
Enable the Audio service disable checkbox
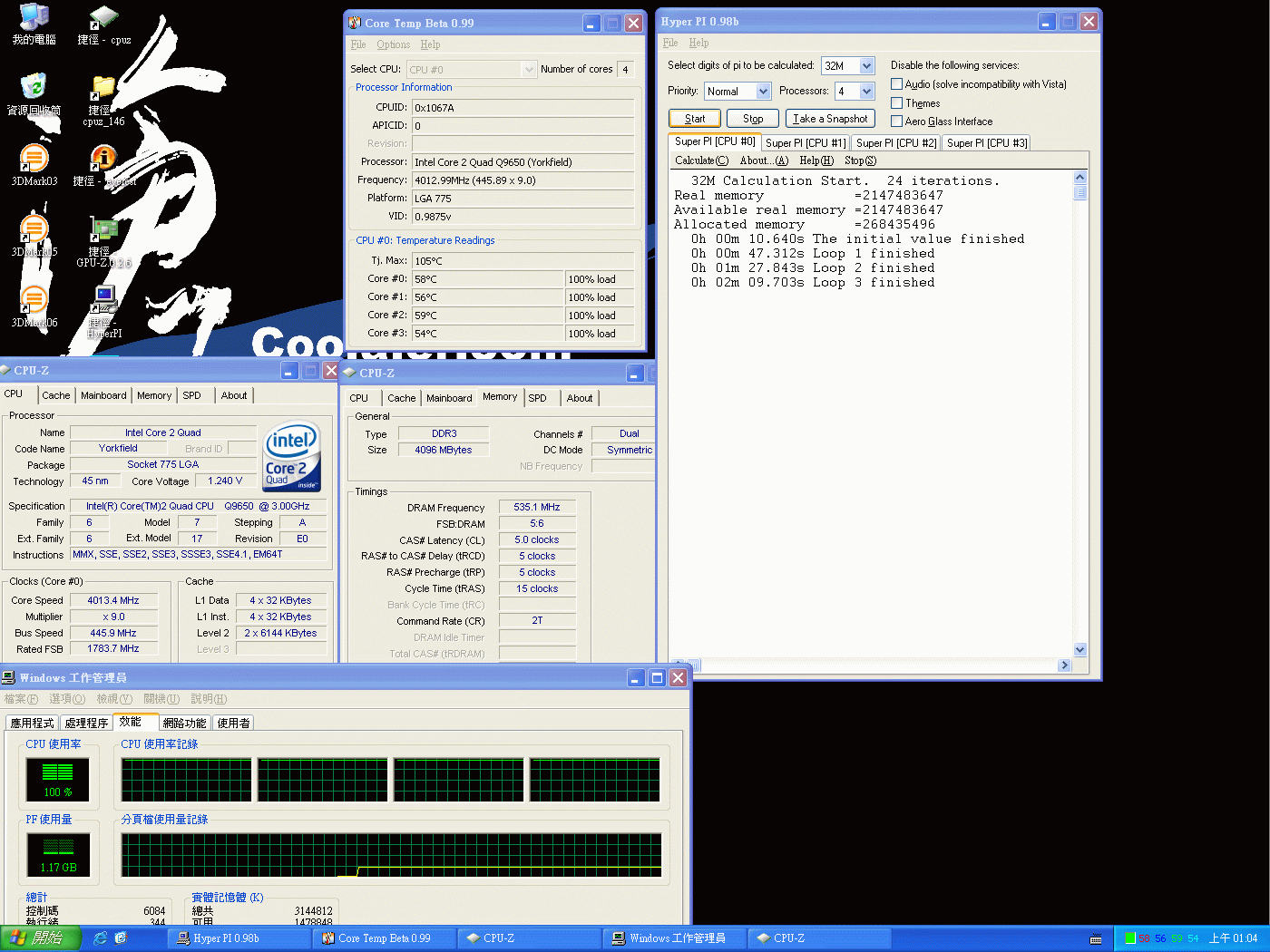click(x=896, y=84)
